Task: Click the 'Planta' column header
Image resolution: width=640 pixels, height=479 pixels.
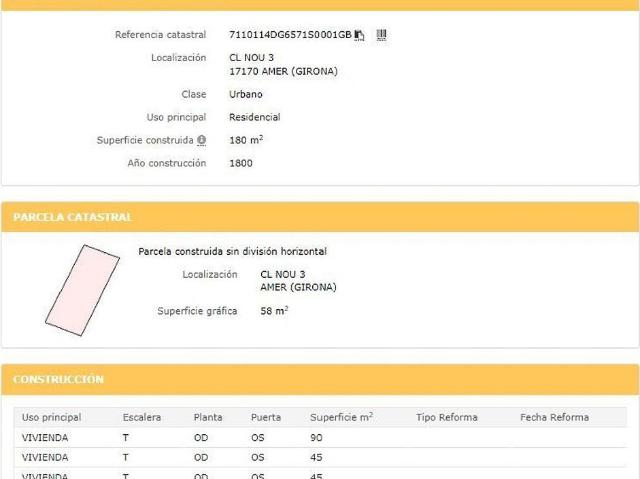Action: click(208, 417)
